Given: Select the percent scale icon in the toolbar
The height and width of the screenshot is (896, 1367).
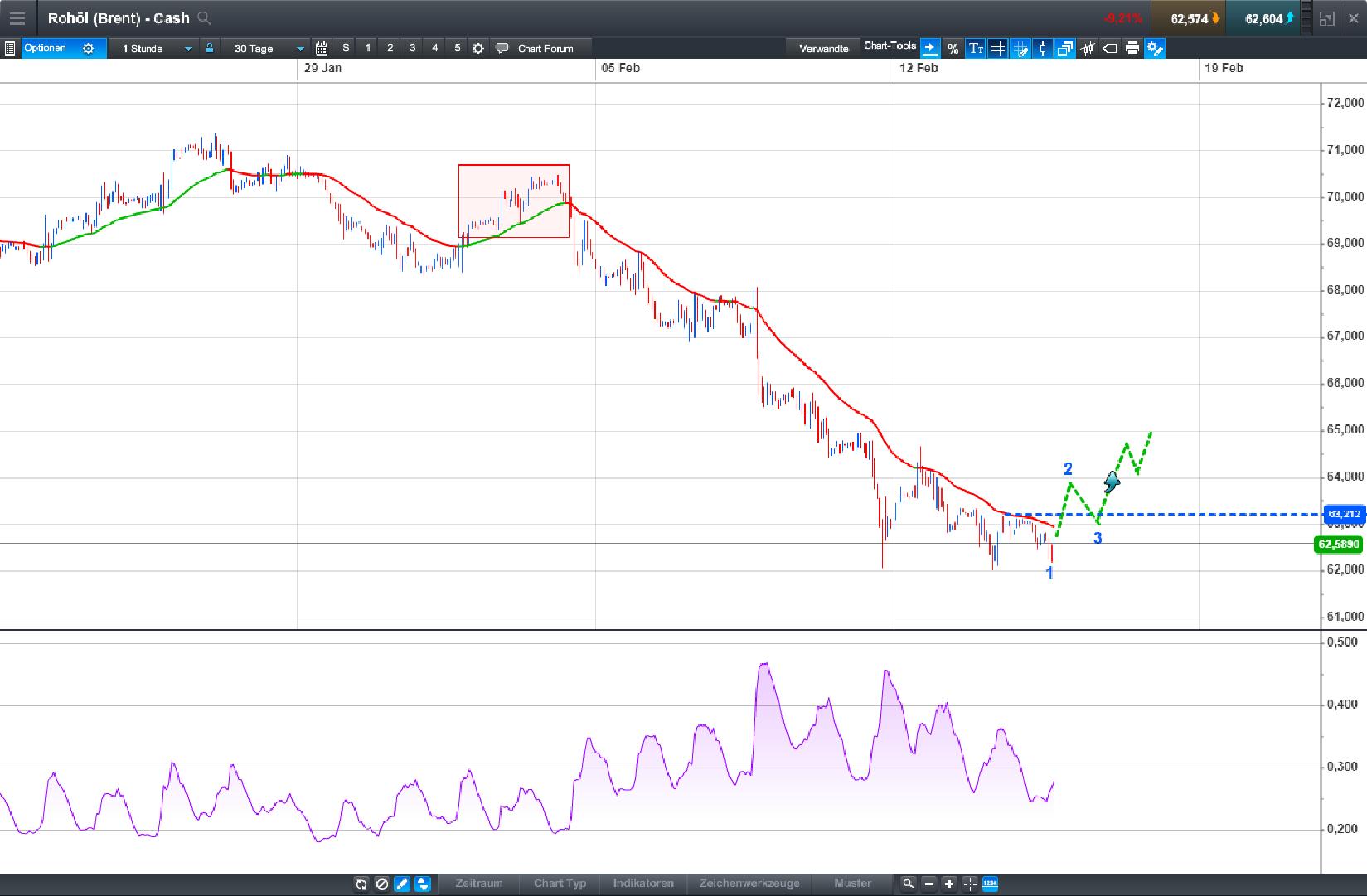Looking at the screenshot, I should (953, 49).
